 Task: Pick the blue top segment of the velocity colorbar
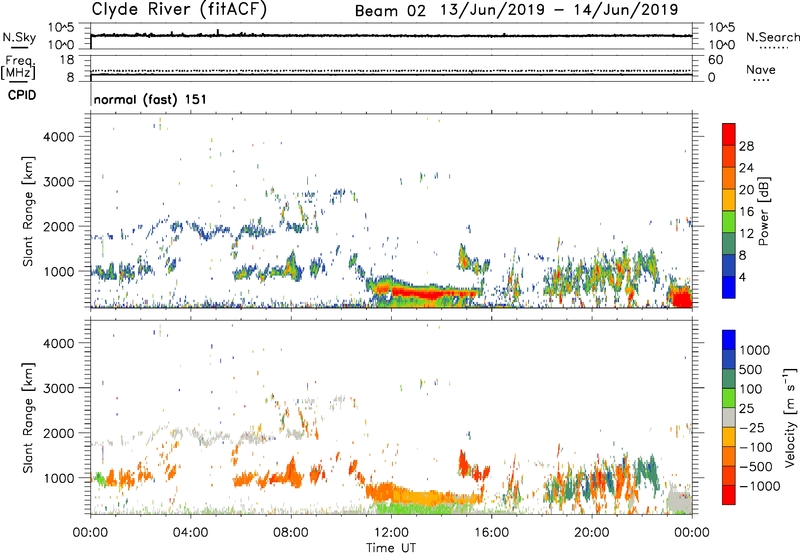(x=729, y=340)
